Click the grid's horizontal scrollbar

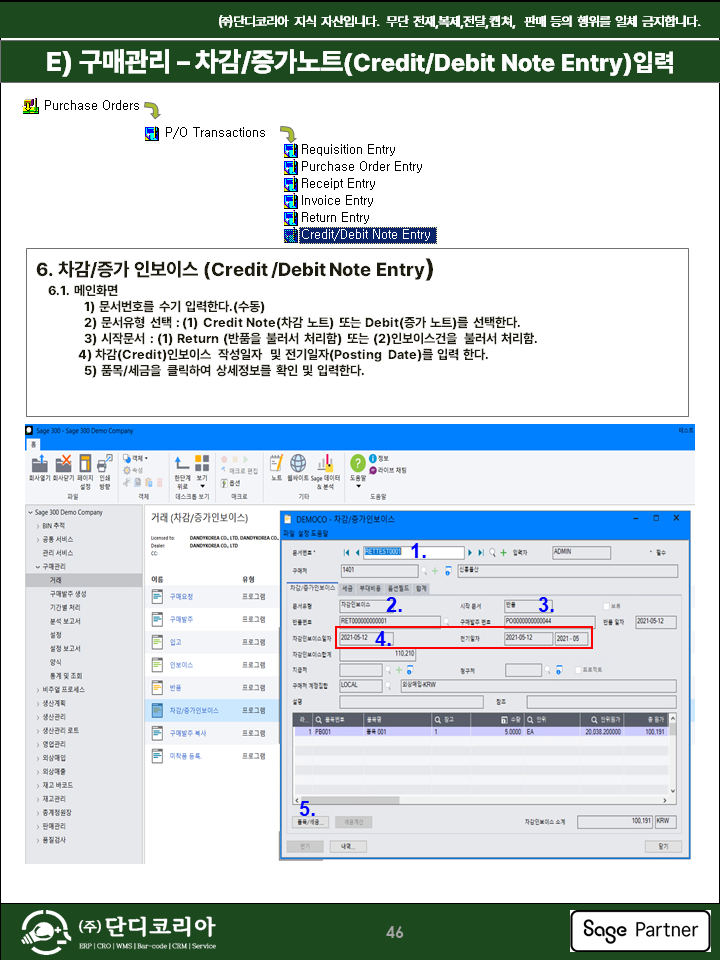(x=350, y=800)
